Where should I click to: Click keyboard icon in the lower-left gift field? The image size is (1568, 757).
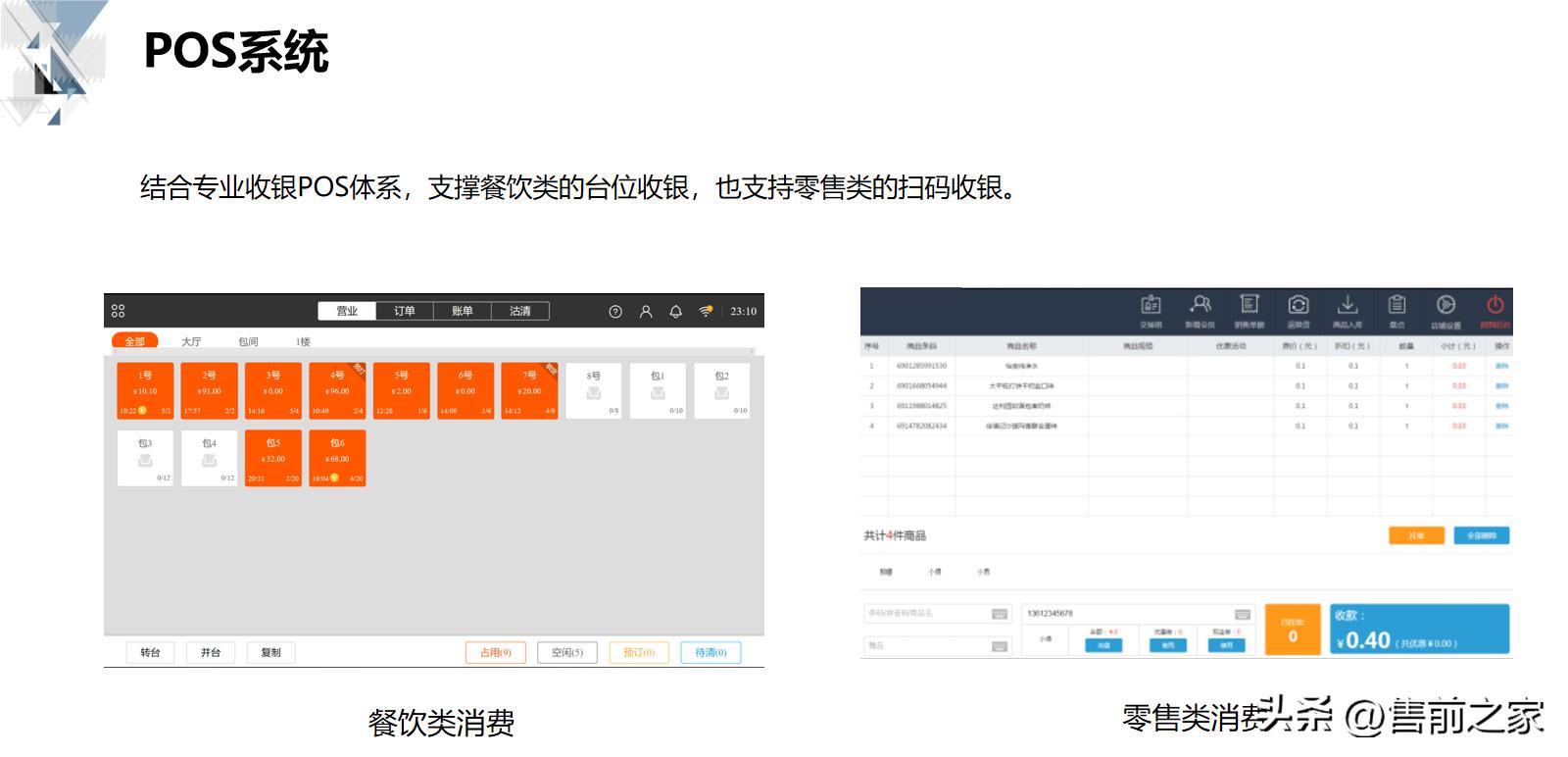pos(999,646)
